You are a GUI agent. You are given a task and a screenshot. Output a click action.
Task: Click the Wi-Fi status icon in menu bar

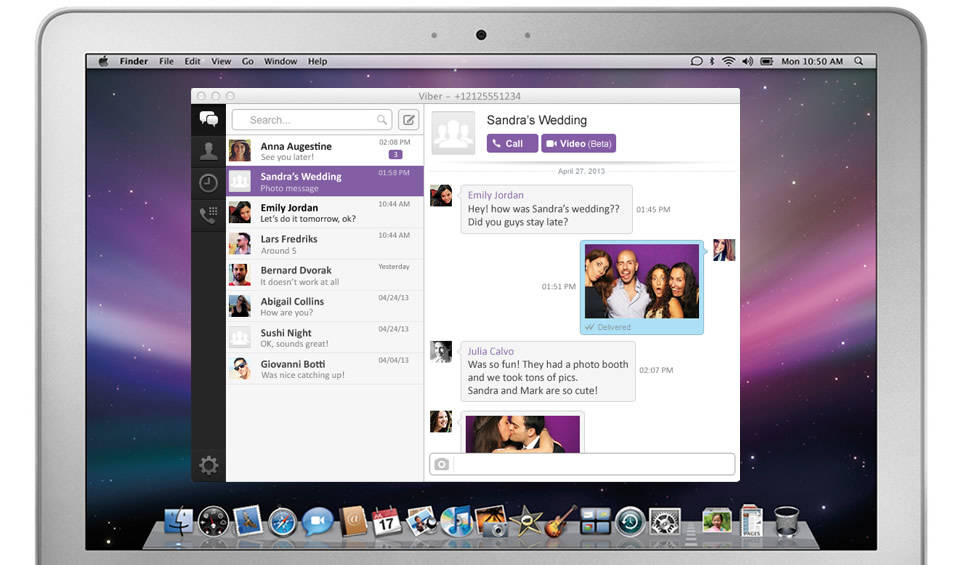728,61
